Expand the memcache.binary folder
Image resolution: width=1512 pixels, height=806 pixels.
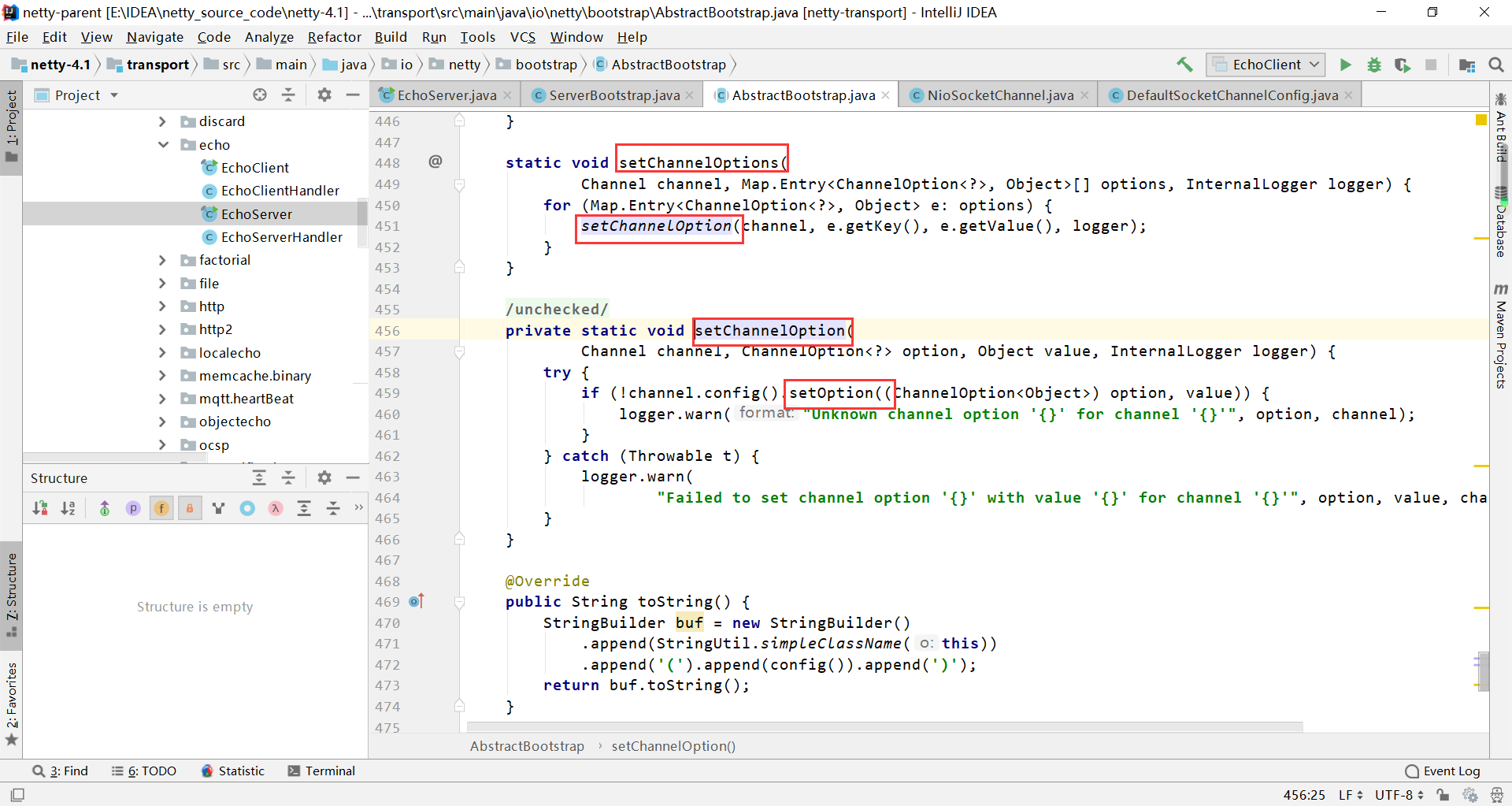coord(162,376)
